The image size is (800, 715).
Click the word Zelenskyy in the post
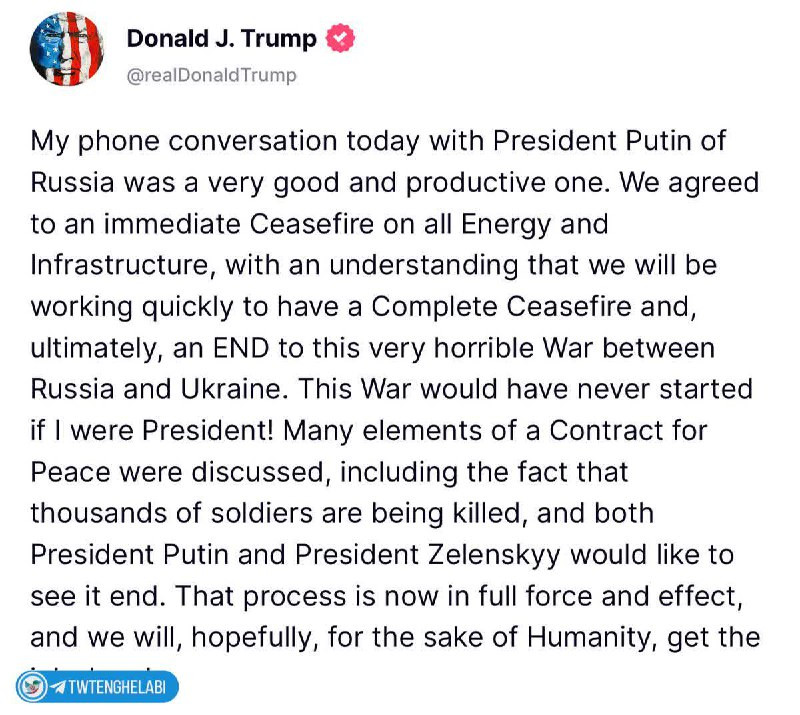[494, 555]
